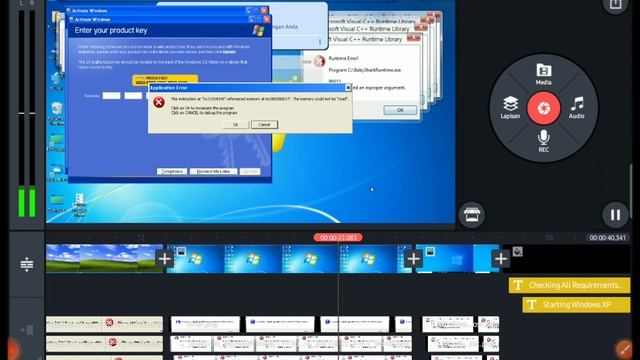Click OK in the Application Error dialog
640x360 pixels.
point(236,124)
